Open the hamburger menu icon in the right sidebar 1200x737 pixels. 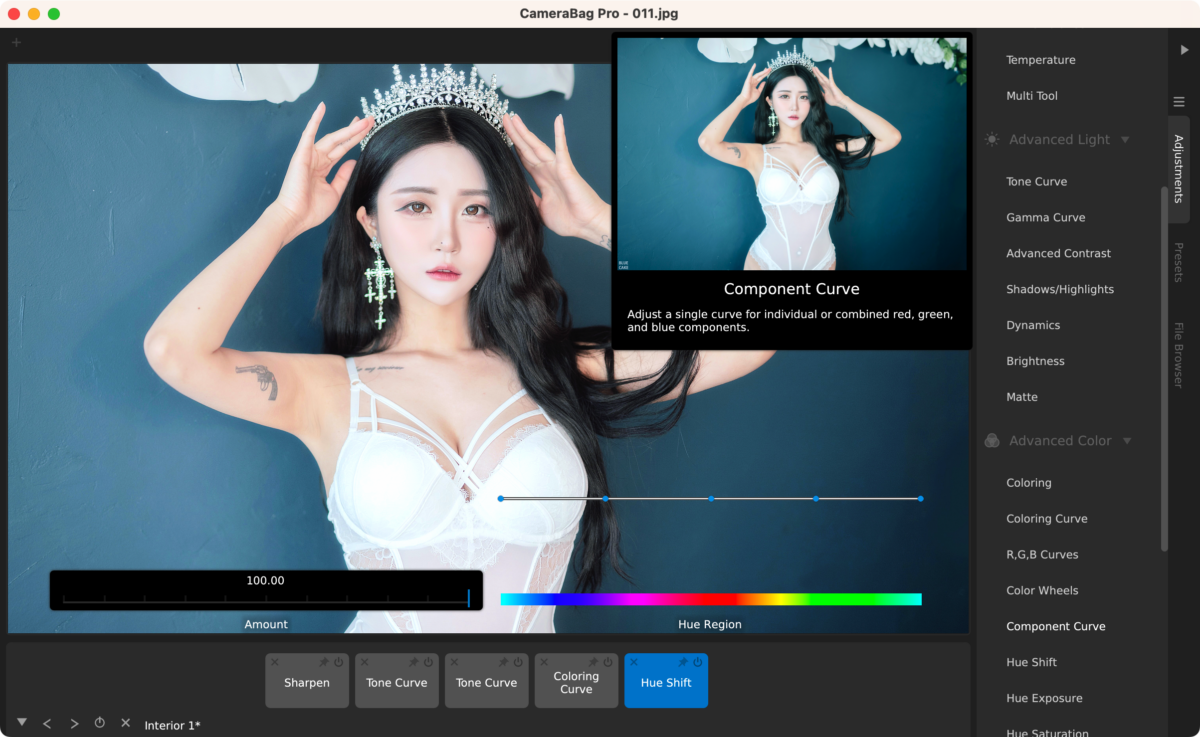(x=1179, y=102)
